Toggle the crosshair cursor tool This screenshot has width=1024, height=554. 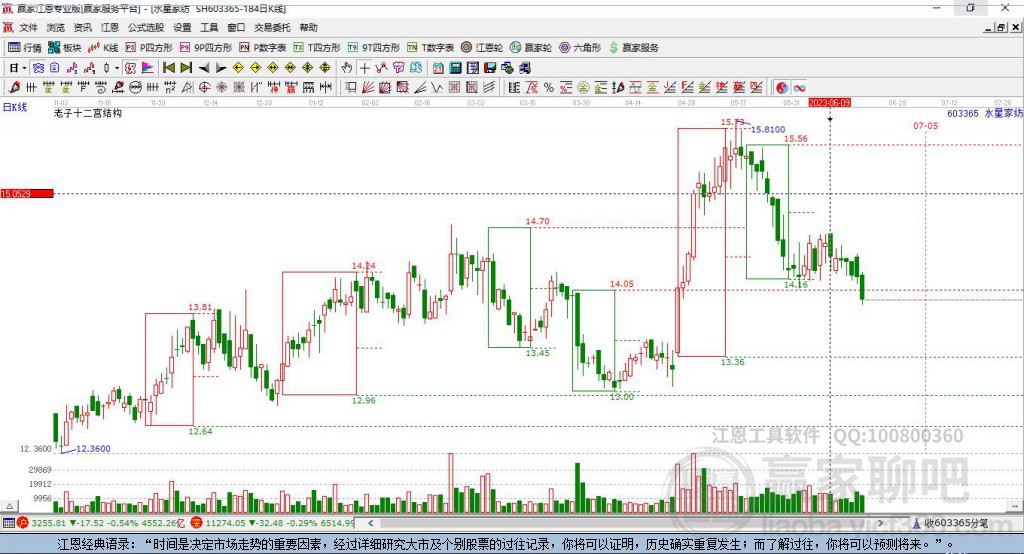click(x=364, y=68)
